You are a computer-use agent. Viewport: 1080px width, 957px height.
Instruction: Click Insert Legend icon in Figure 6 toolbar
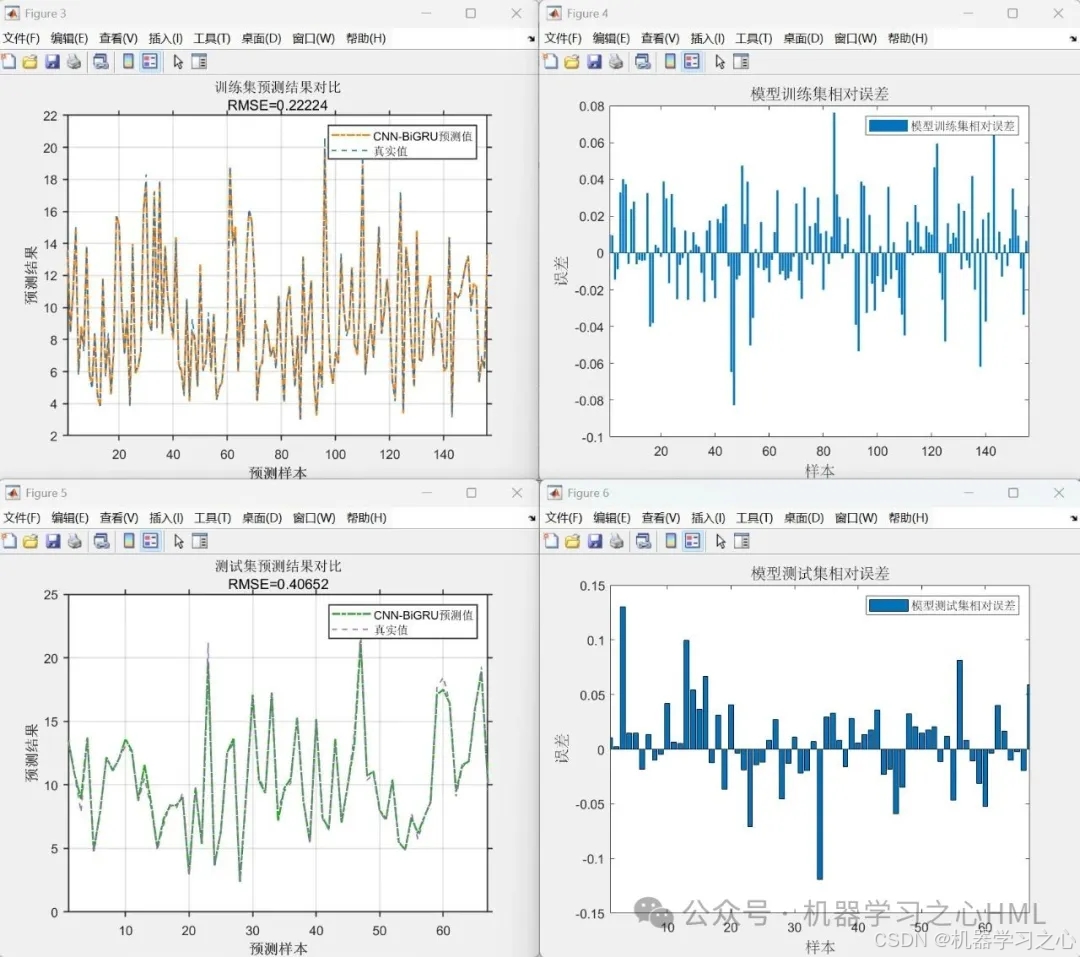[x=692, y=542]
